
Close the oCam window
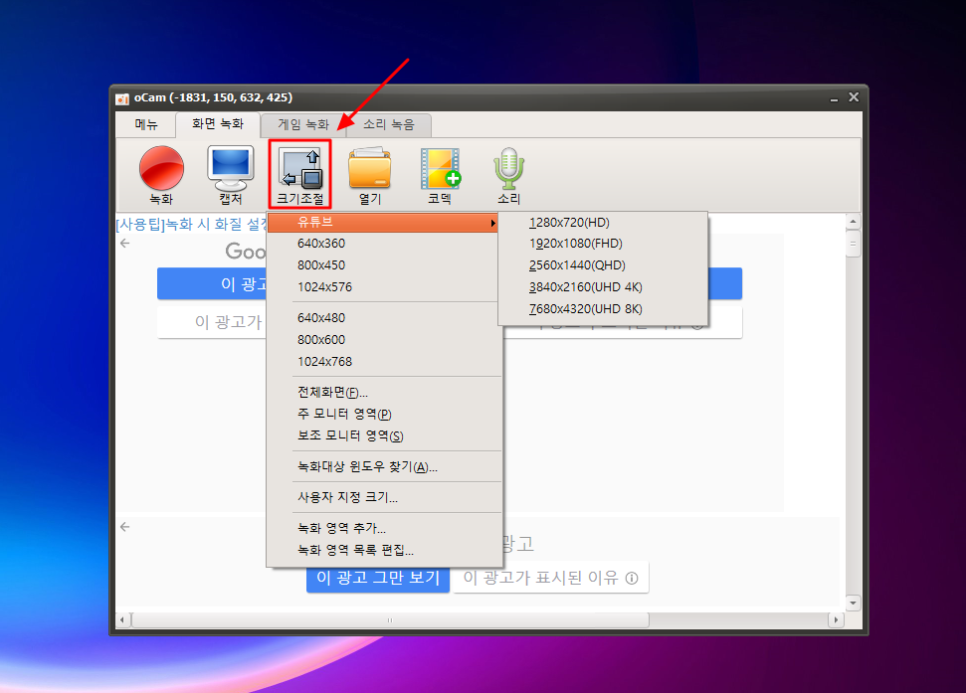pos(854,97)
